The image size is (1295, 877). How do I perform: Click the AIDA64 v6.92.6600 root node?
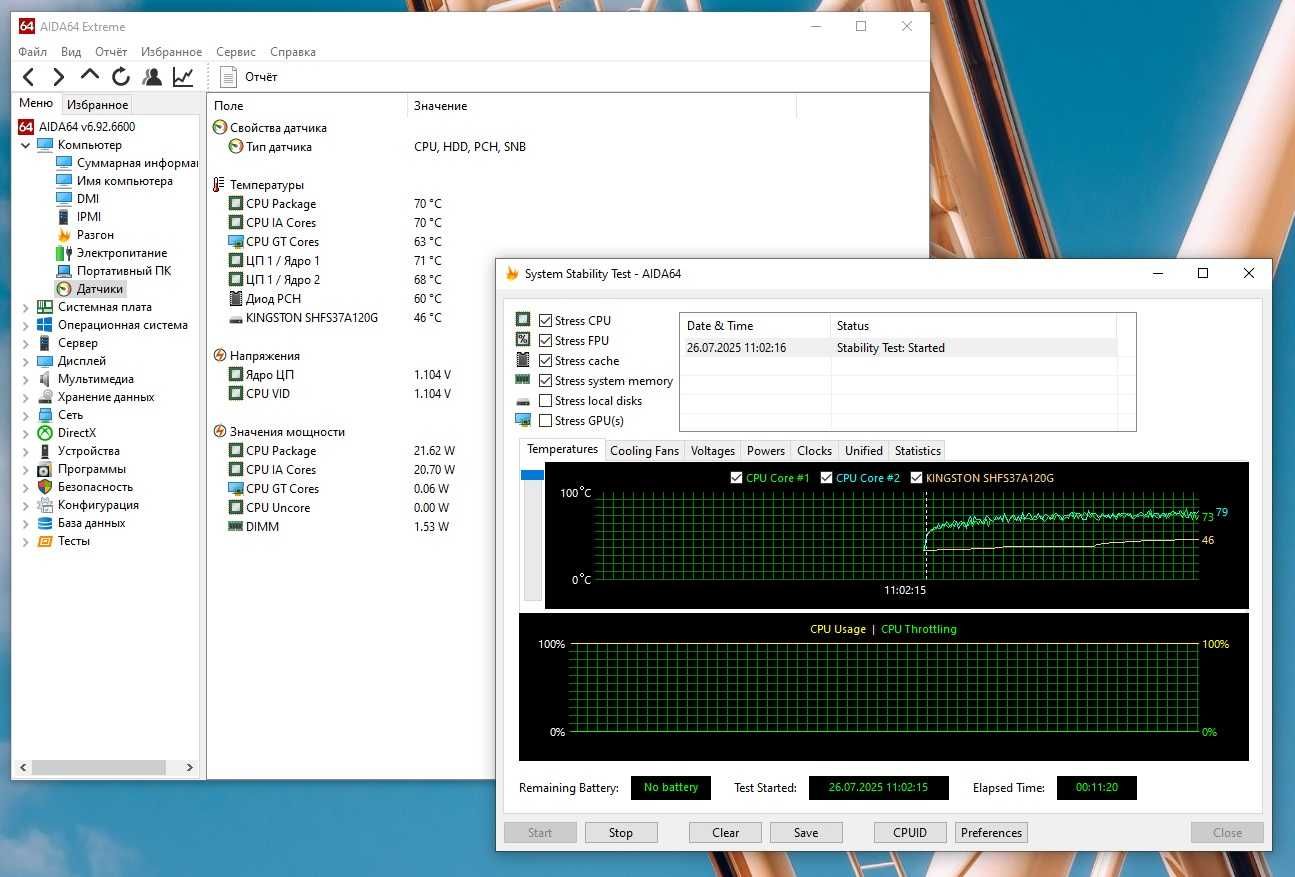[x=87, y=127]
